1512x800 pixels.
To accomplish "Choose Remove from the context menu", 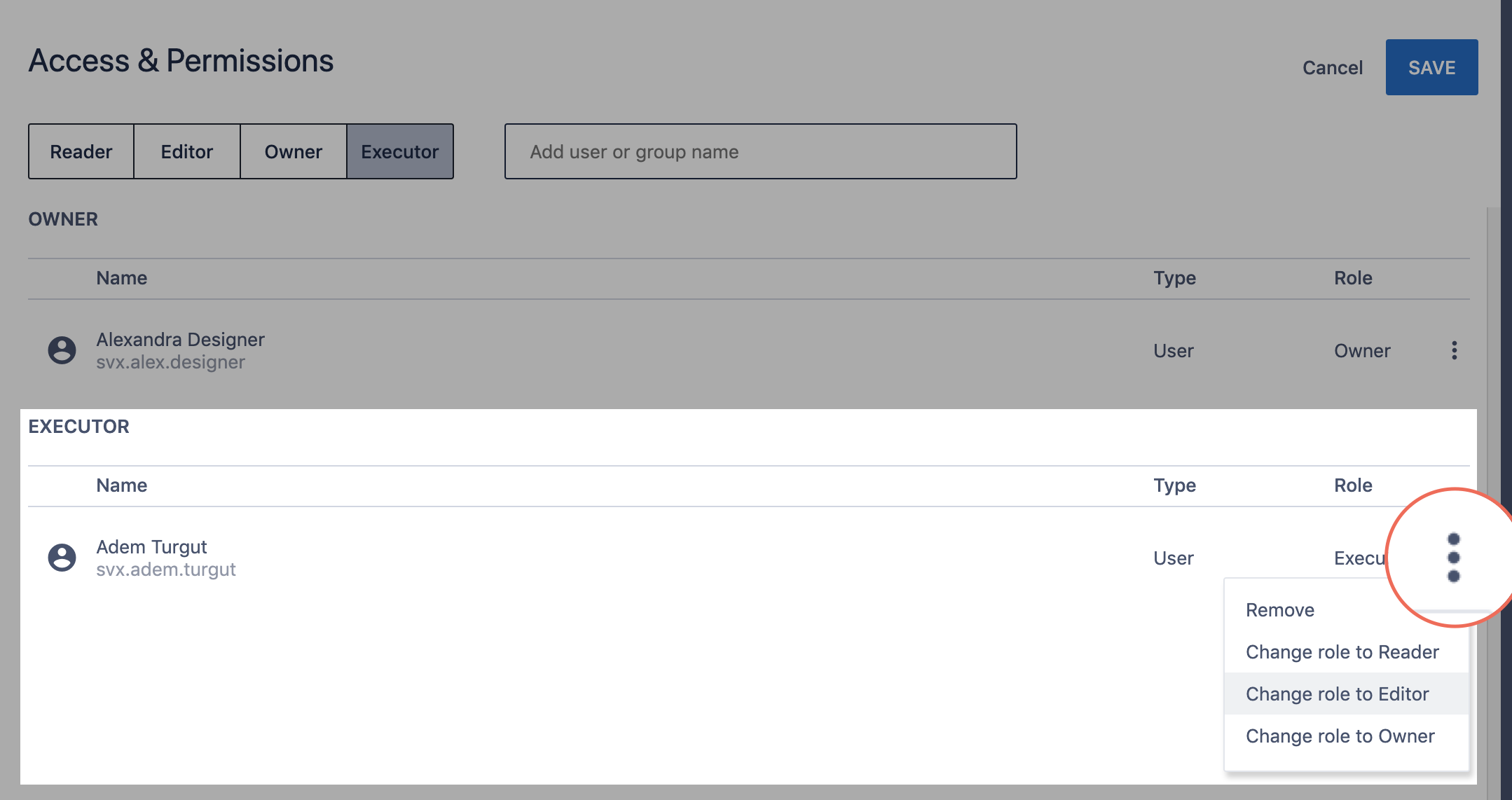I will click(1280, 610).
